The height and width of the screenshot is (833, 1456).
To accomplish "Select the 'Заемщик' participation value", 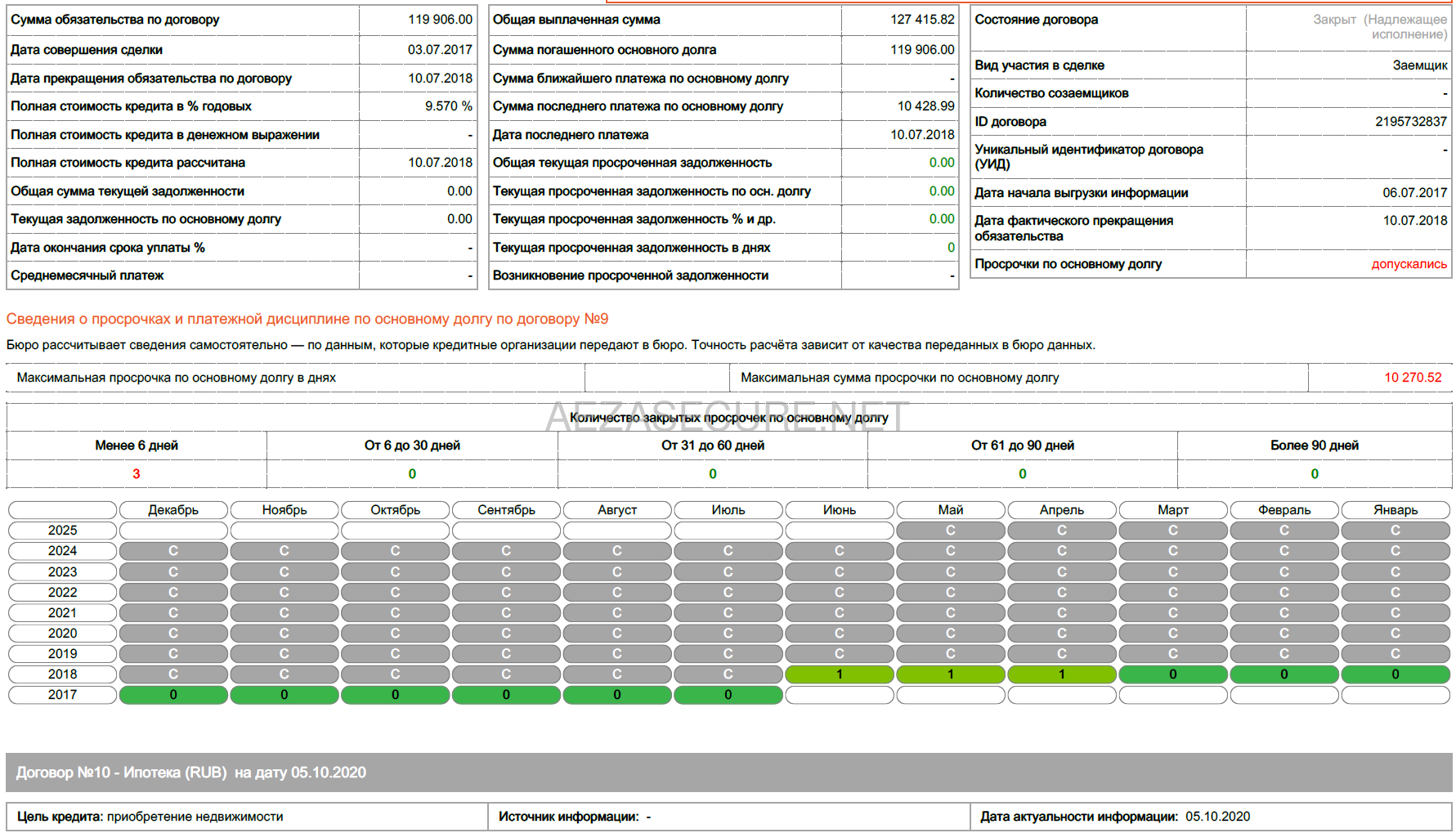I will coord(1420,65).
